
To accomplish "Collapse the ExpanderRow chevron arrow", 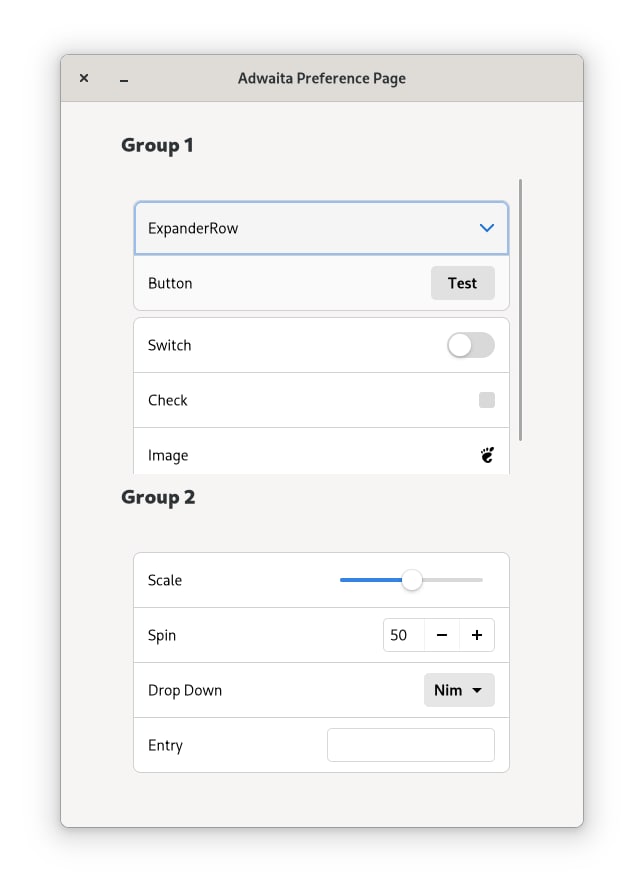I will click(487, 228).
